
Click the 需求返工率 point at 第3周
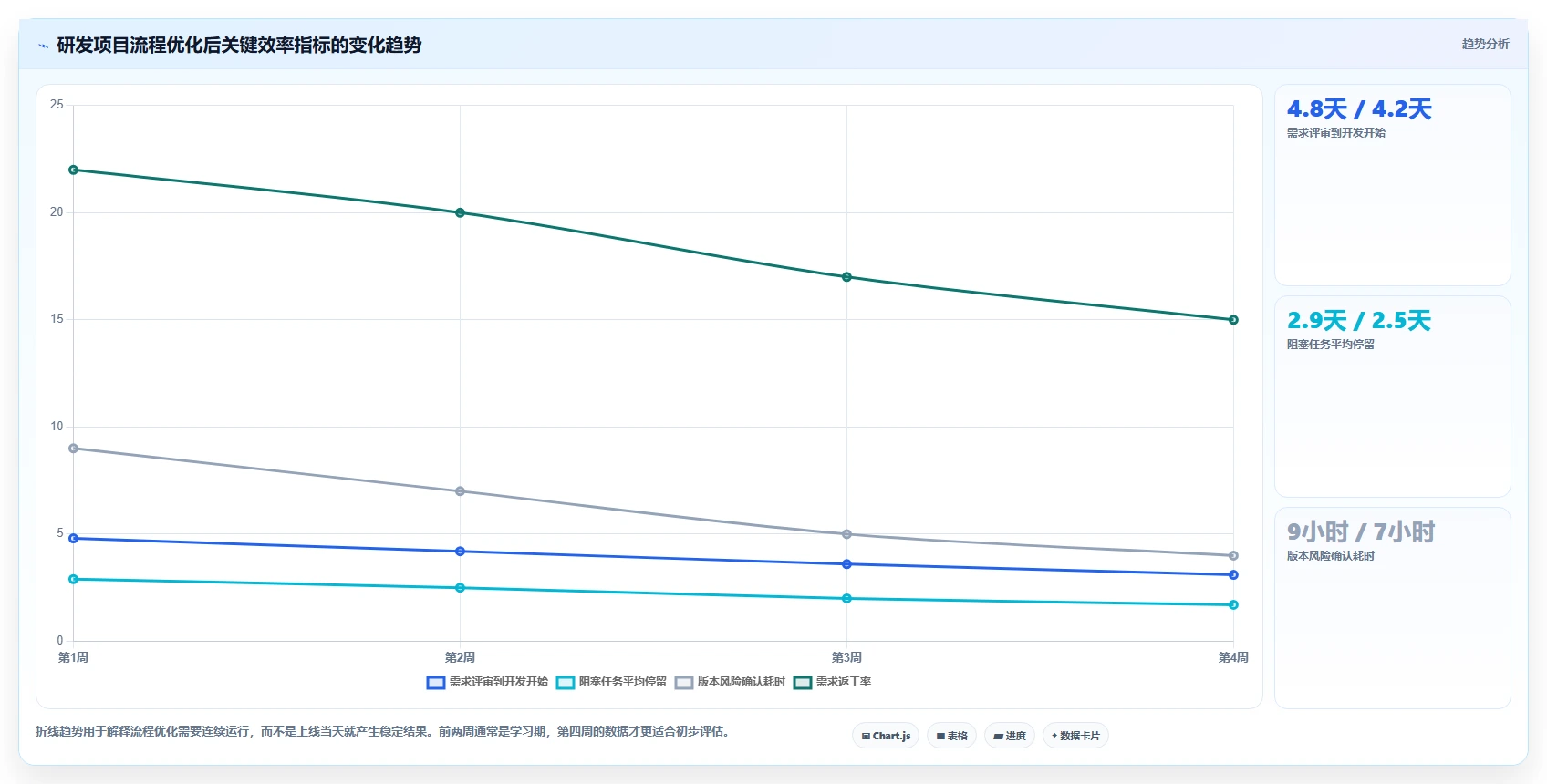coord(846,277)
